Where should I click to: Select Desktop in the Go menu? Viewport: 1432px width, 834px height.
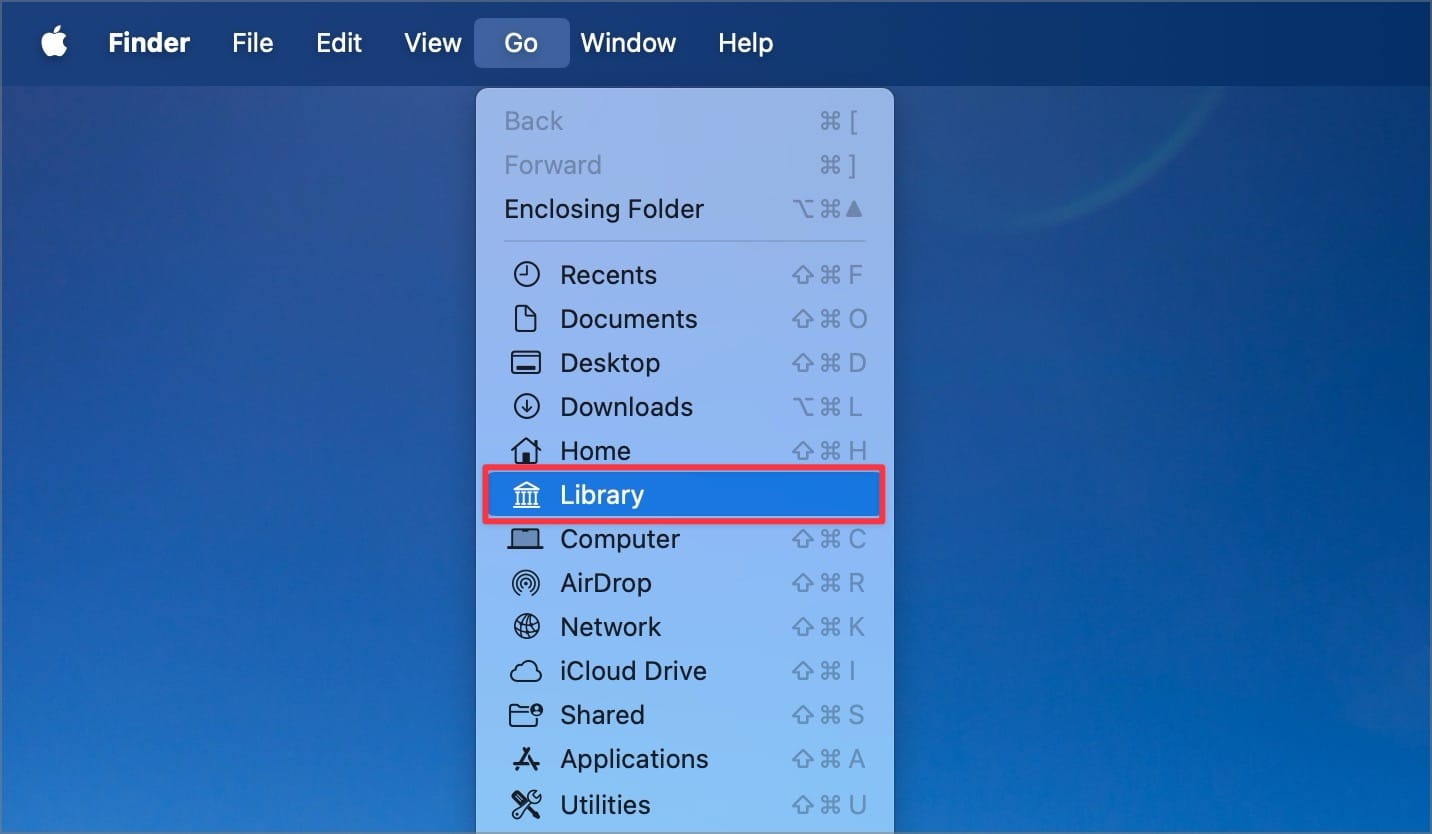click(610, 363)
